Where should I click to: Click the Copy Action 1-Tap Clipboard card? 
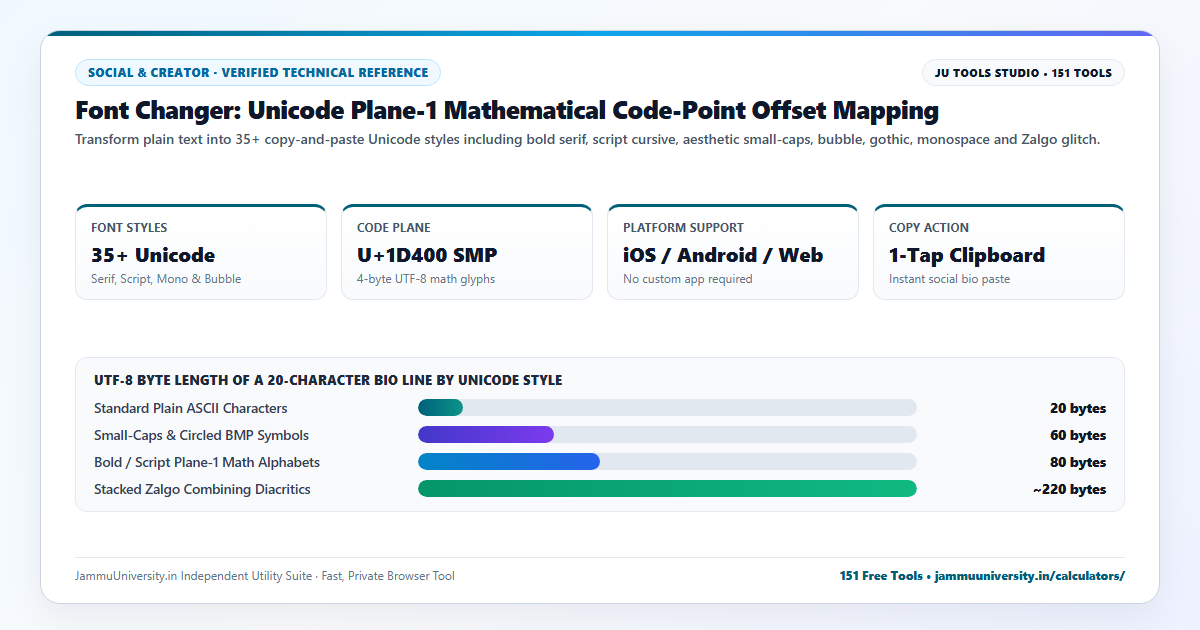point(999,252)
